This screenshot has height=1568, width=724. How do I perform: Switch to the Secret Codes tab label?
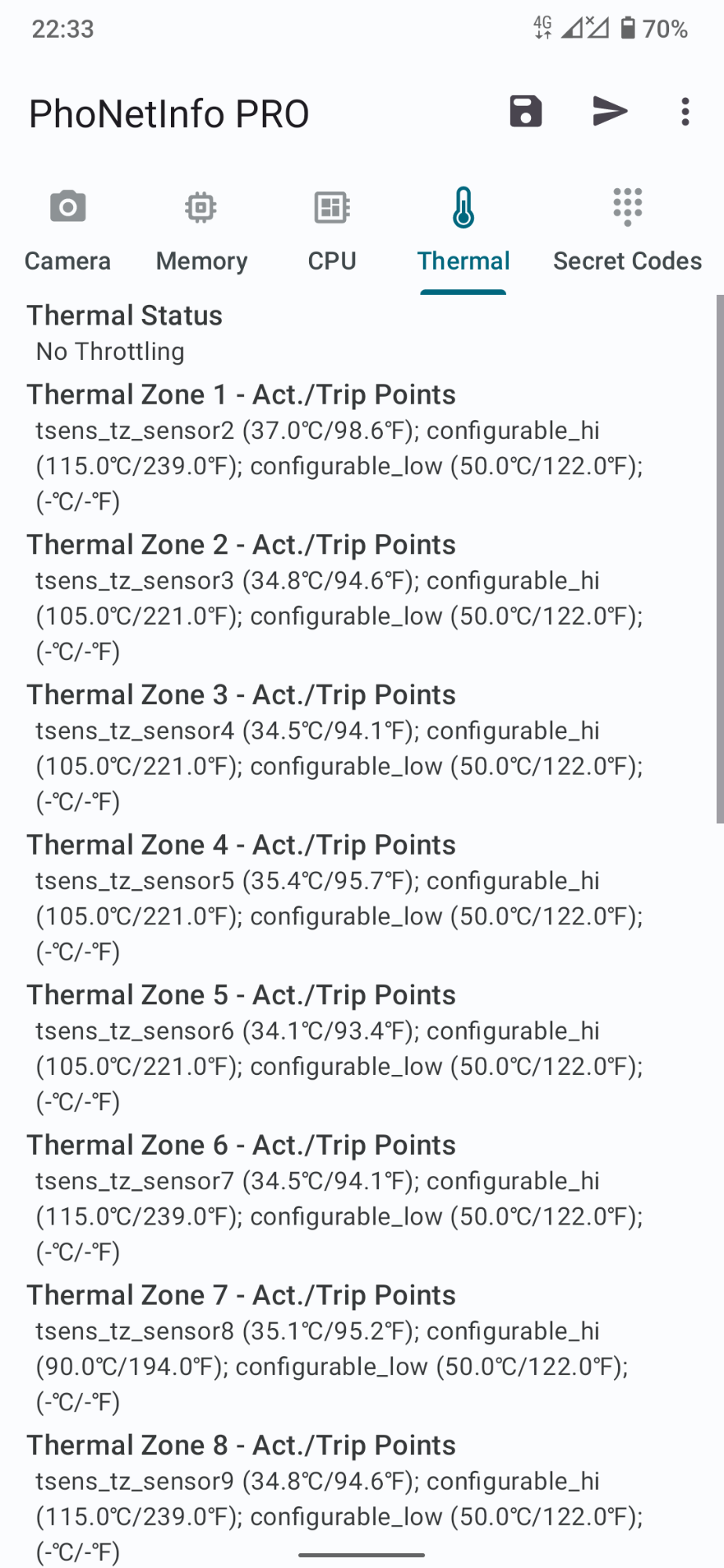point(628,261)
